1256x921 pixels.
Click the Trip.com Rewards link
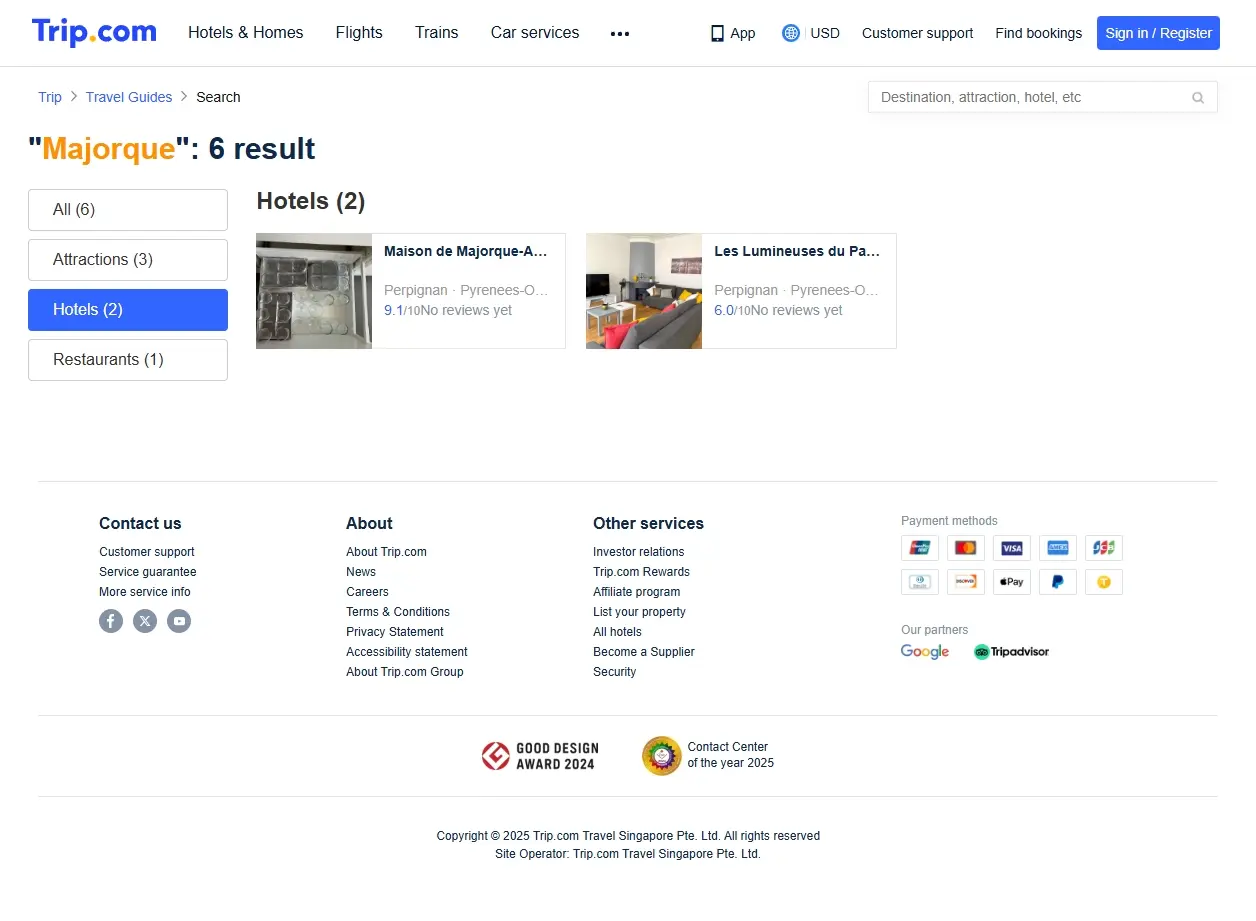pos(641,572)
